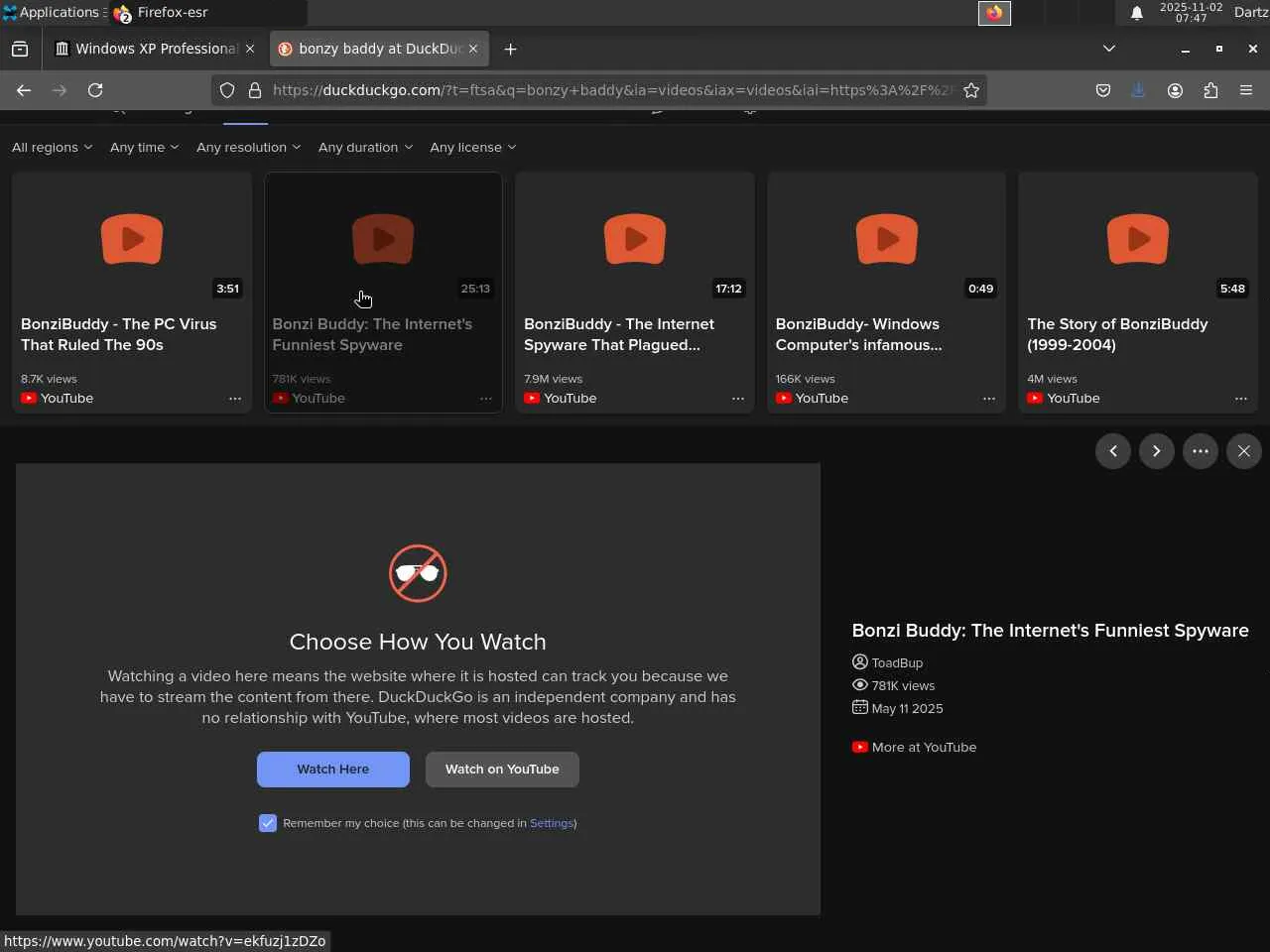This screenshot has height=952, width=1270.
Task: Click the address bar URL field
Action: click(x=612, y=90)
